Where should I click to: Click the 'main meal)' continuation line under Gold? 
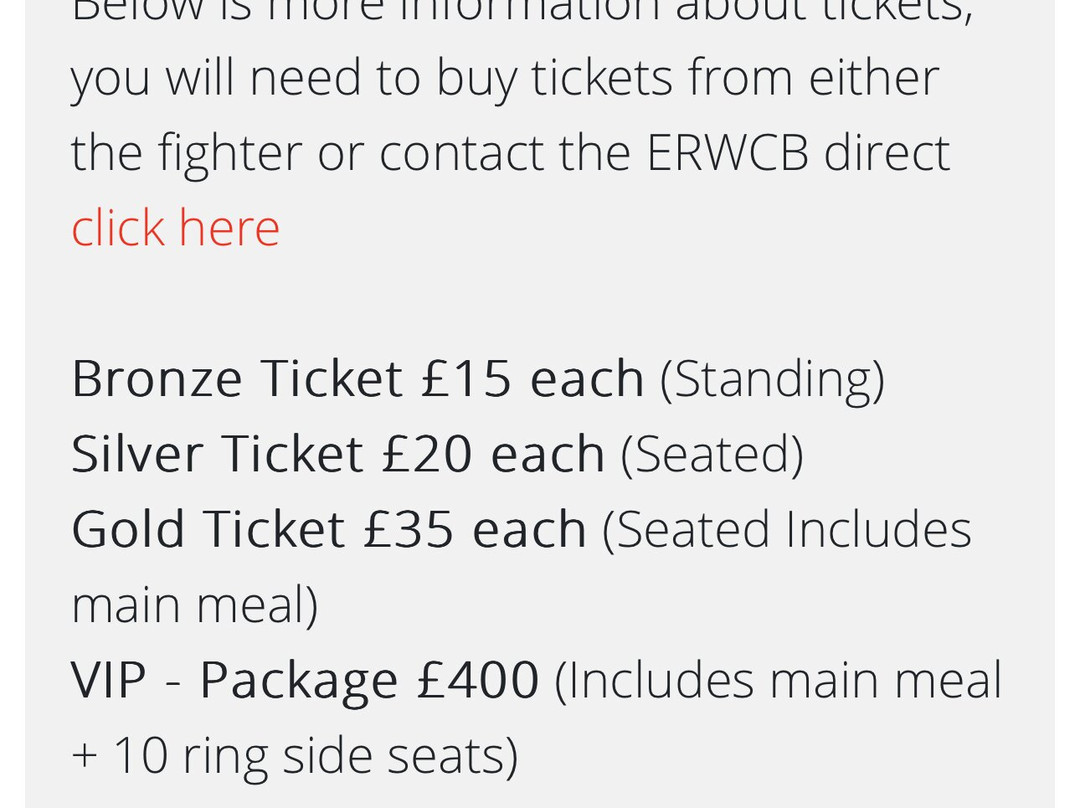coord(194,605)
